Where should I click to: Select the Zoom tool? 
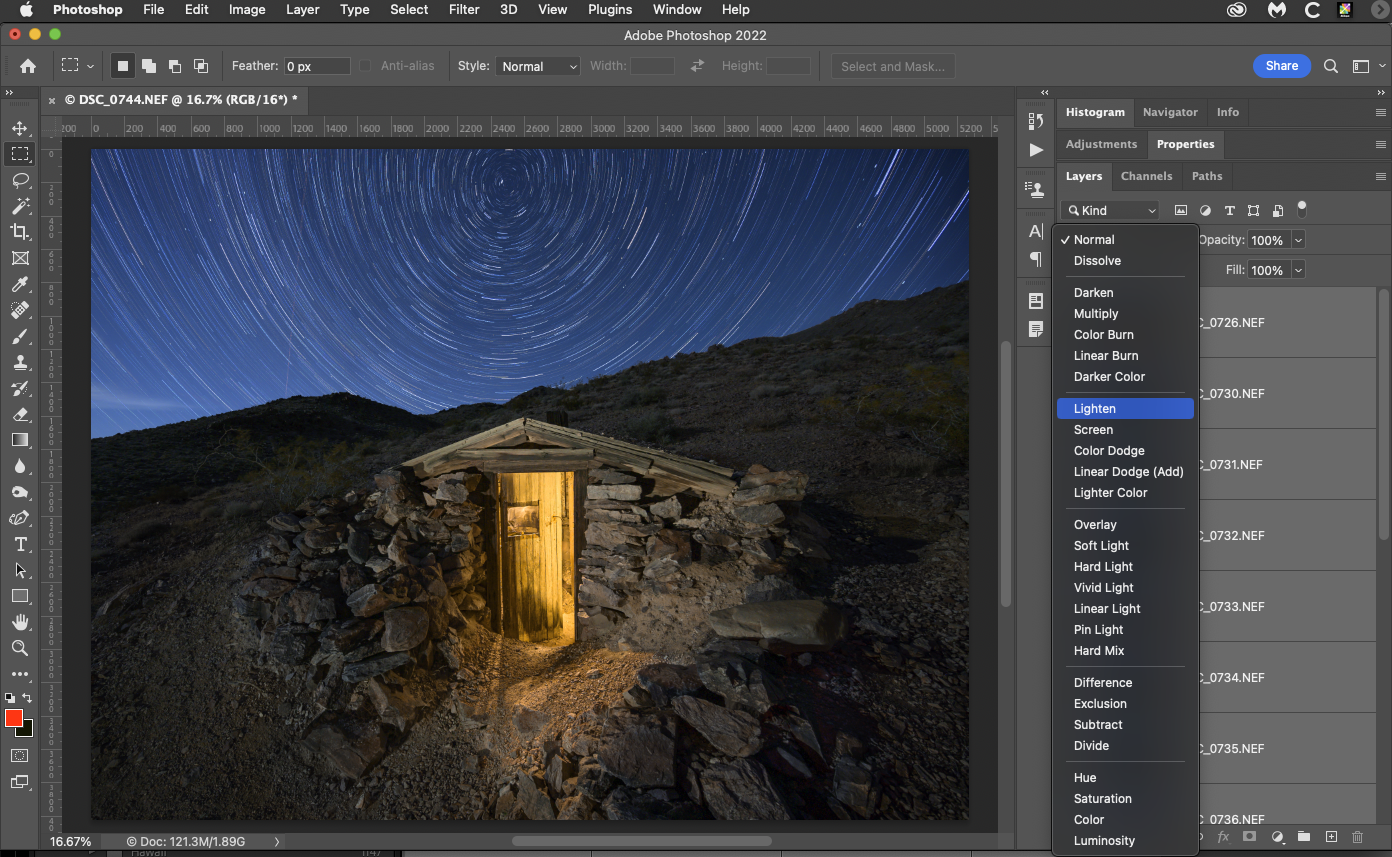[x=21, y=647]
